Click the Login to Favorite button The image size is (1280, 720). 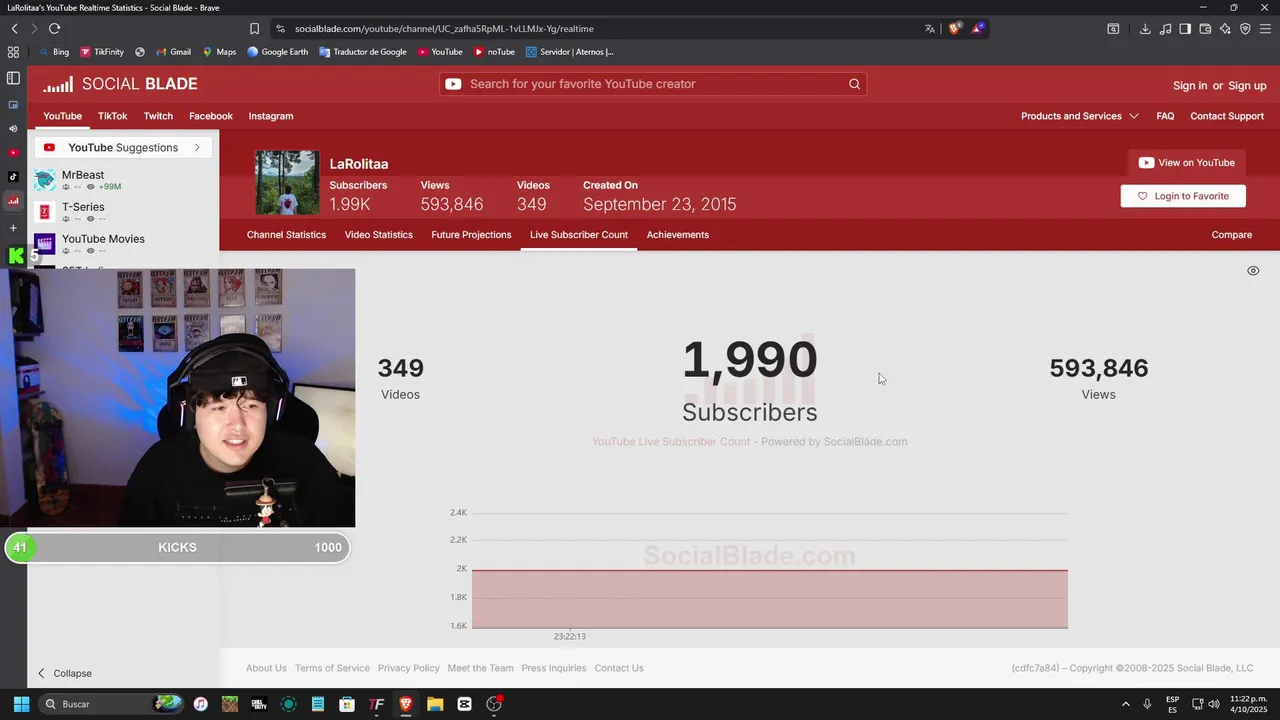[x=1183, y=196]
